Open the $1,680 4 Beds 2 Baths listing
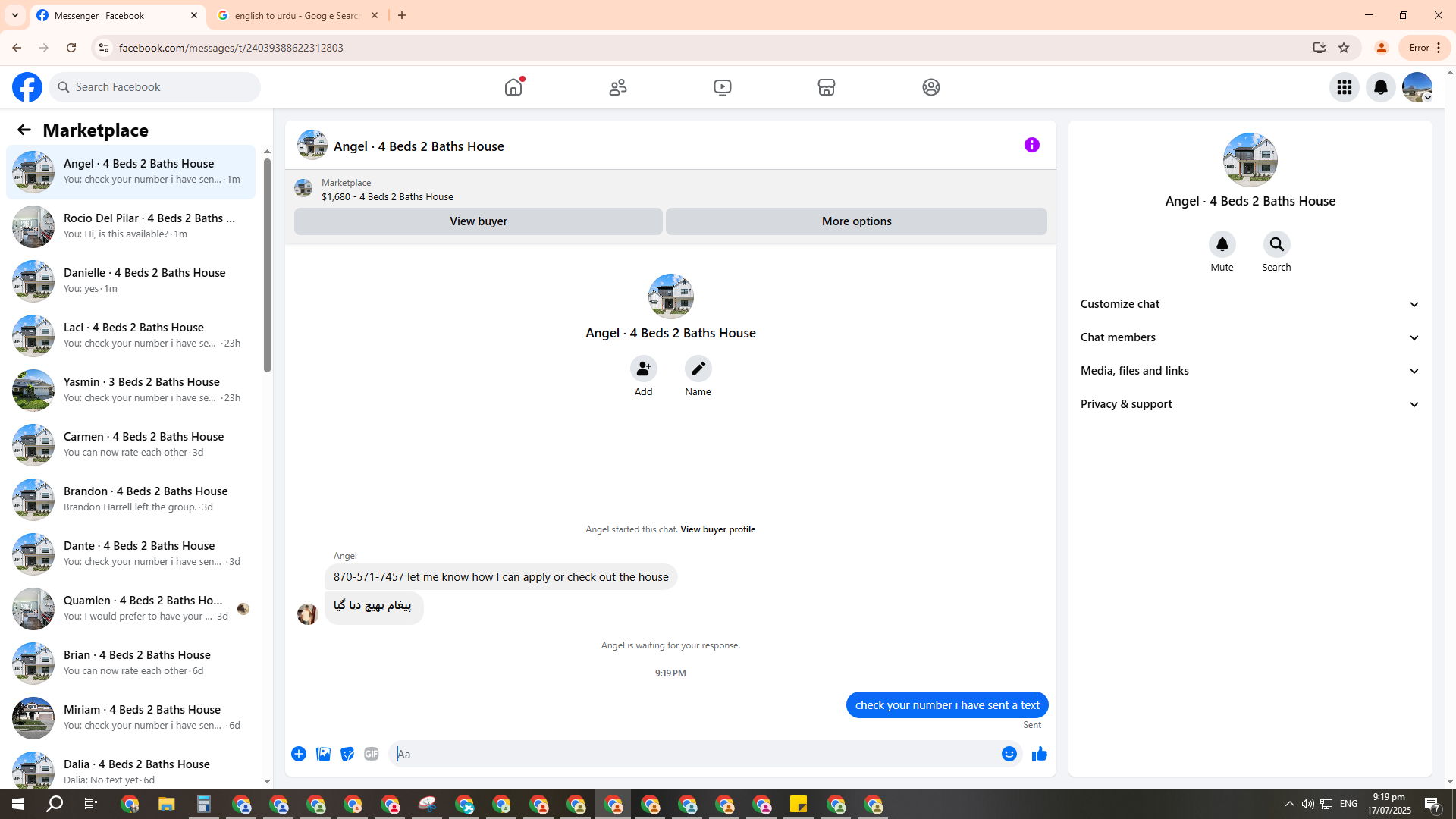 pos(387,196)
